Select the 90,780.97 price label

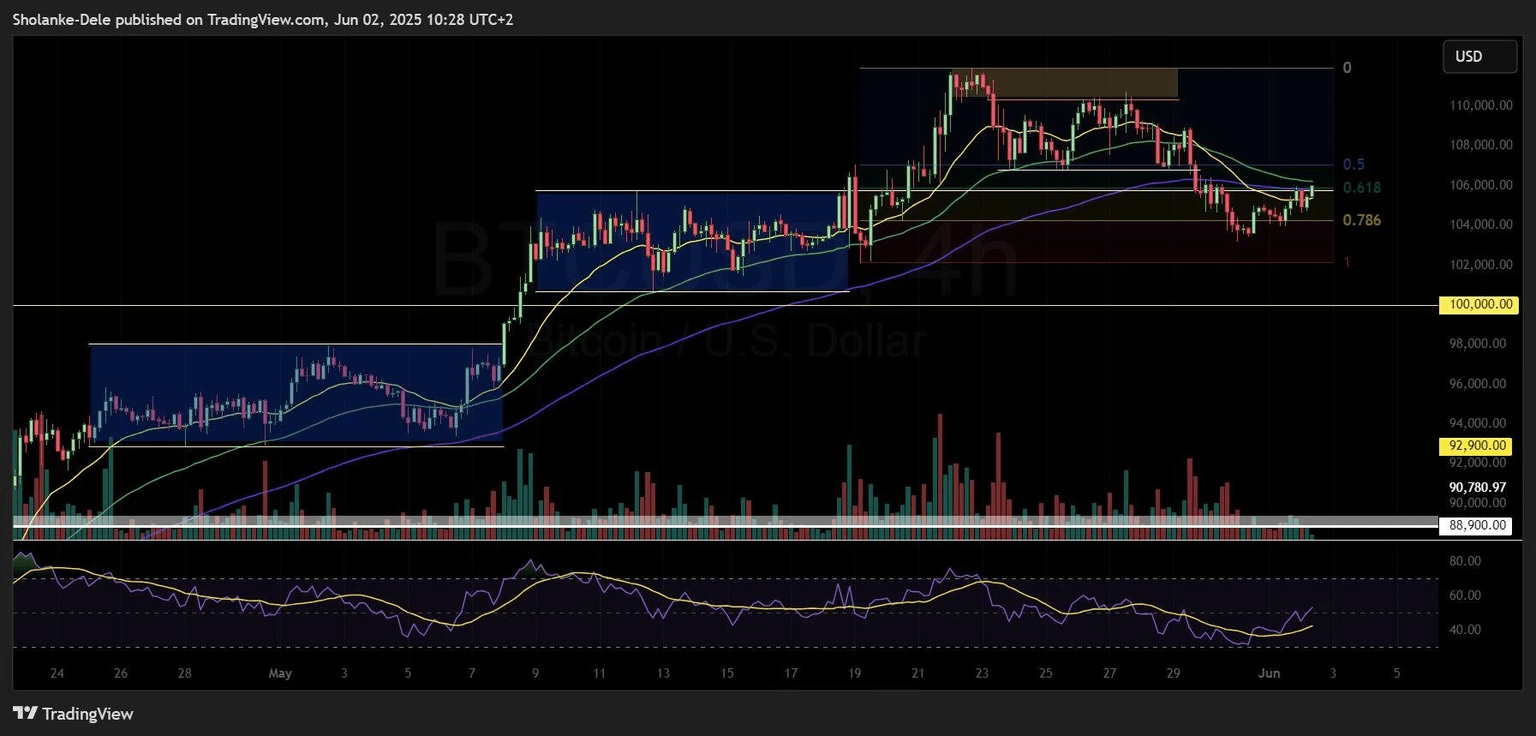point(1476,487)
